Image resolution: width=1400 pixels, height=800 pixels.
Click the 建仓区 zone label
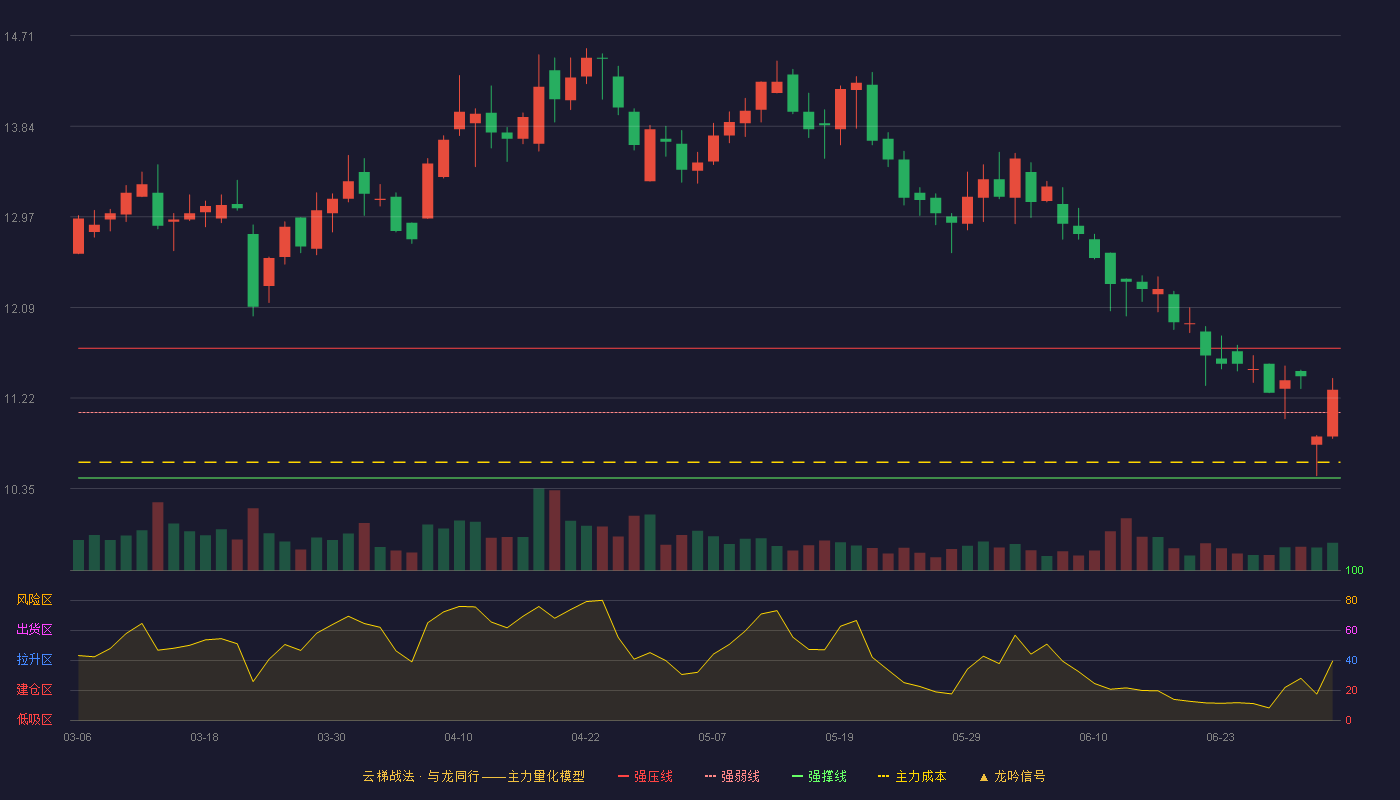34,690
